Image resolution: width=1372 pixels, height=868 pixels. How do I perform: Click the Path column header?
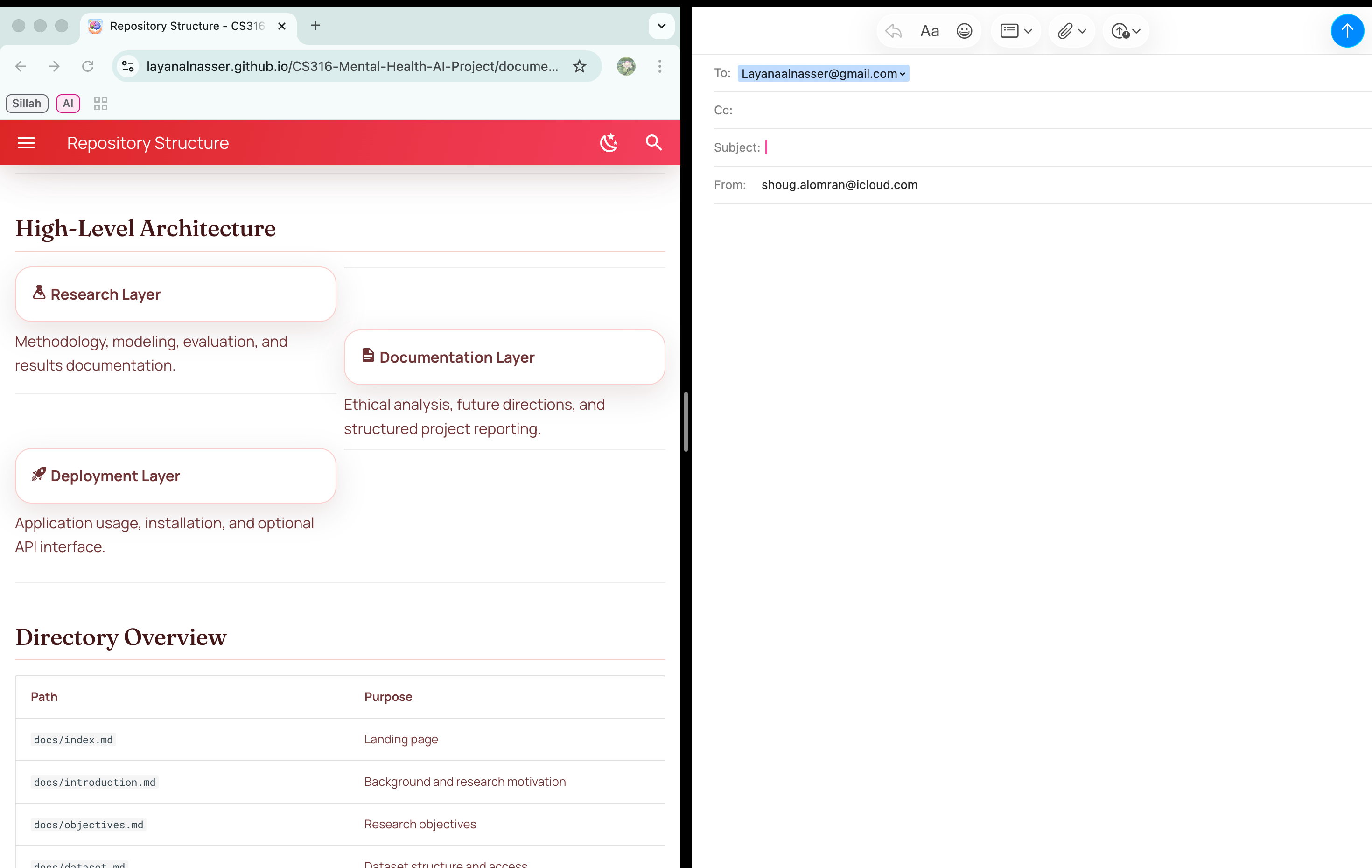tap(44, 696)
